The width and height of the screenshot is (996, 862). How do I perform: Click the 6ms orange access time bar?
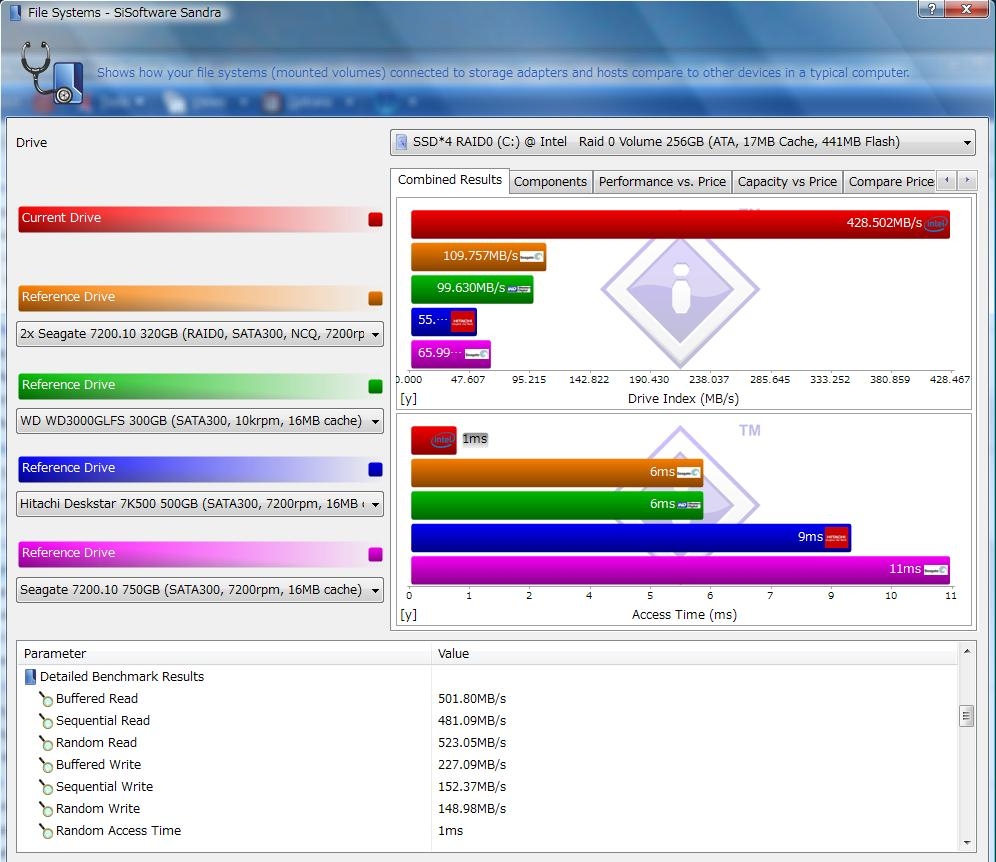(x=557, y=473)
